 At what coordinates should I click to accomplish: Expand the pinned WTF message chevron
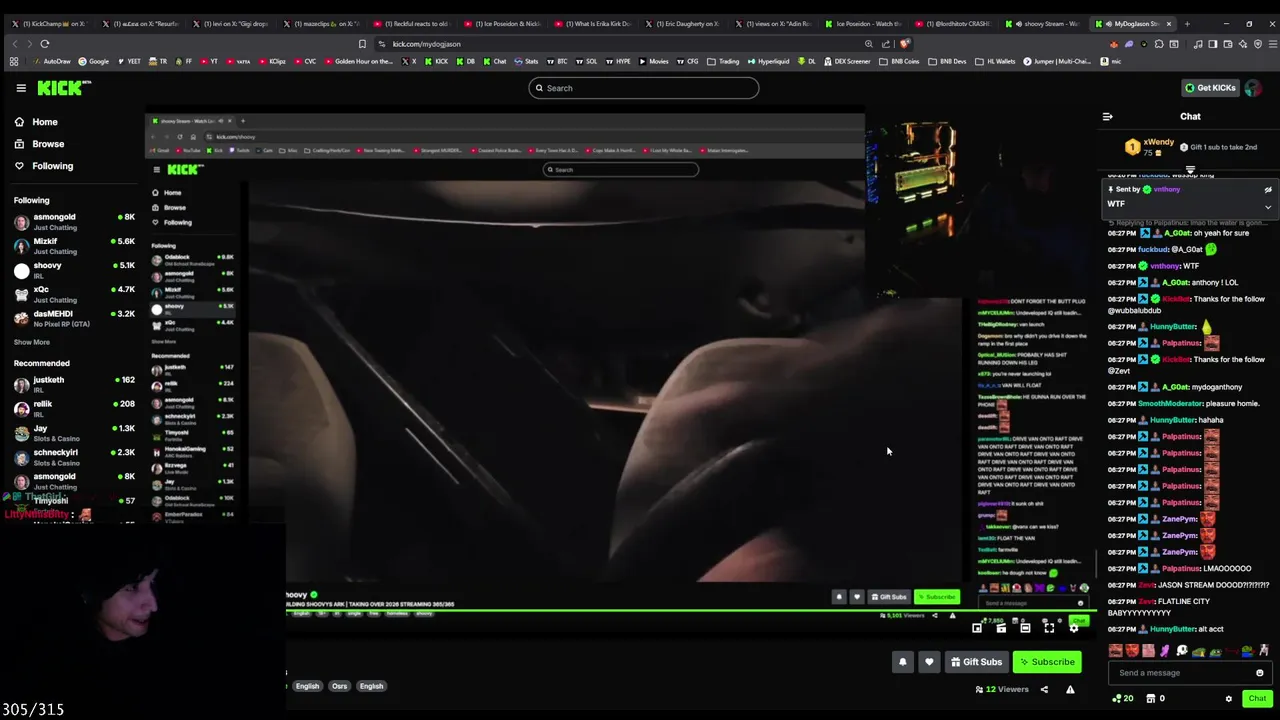tap(1268, 207)
